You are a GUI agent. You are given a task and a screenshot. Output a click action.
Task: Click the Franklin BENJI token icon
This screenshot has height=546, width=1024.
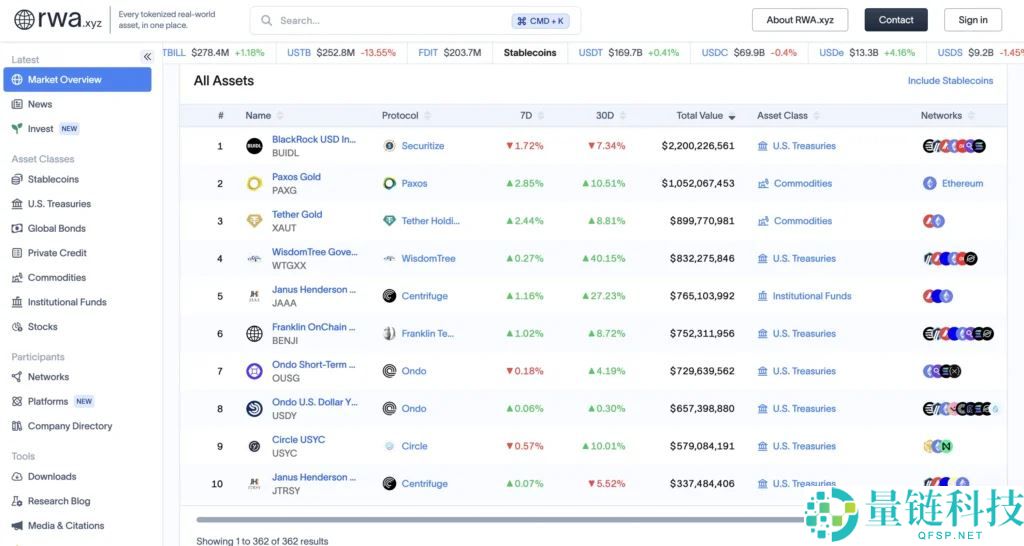[x=254, y=334]
